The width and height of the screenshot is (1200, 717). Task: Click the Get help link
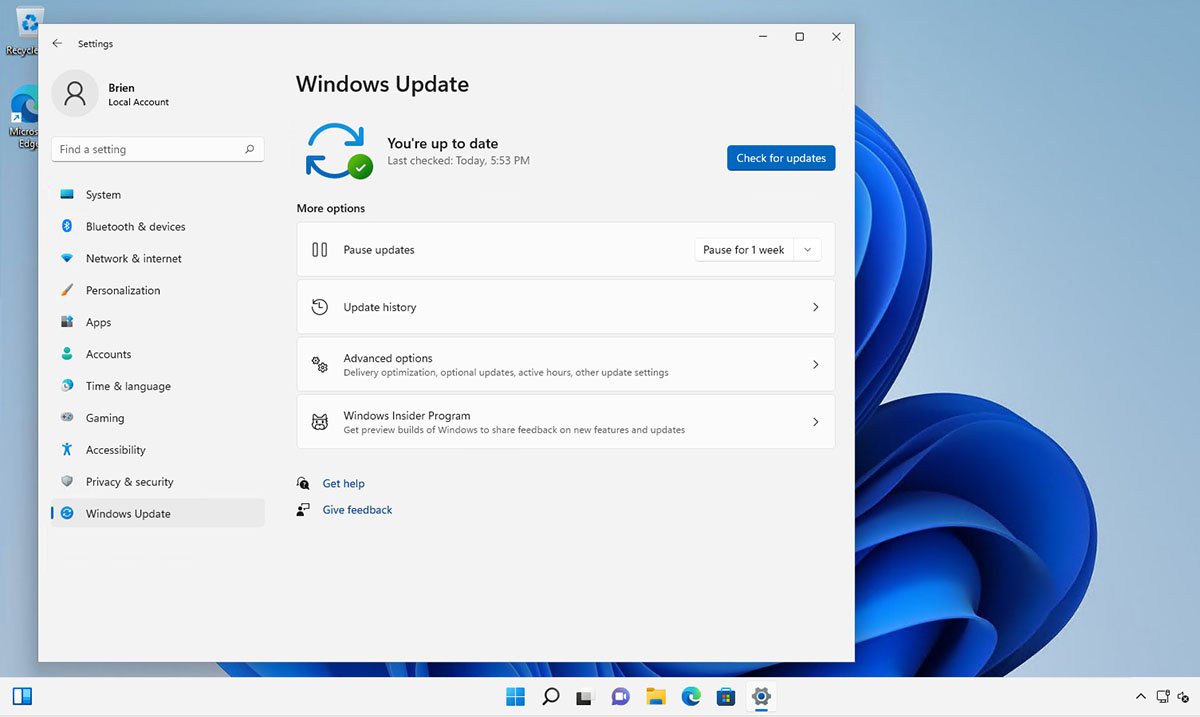coord(343,484)
